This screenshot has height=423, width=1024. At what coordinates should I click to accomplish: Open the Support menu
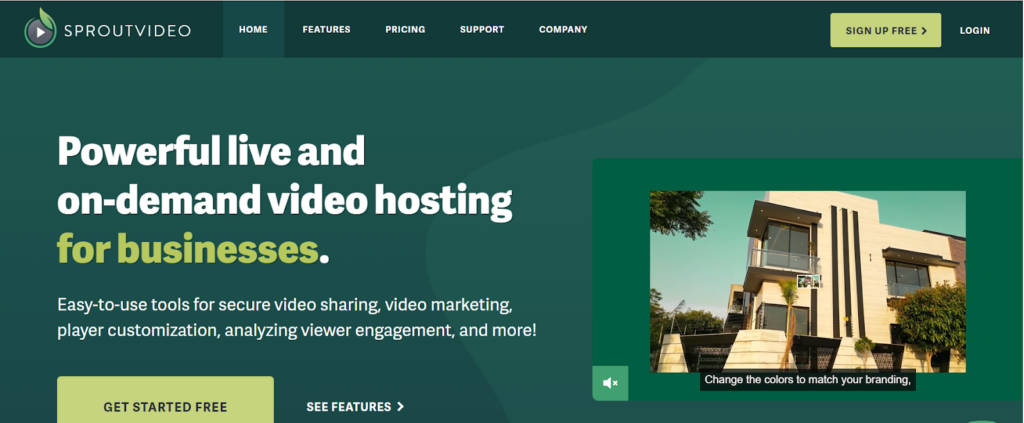482,30
